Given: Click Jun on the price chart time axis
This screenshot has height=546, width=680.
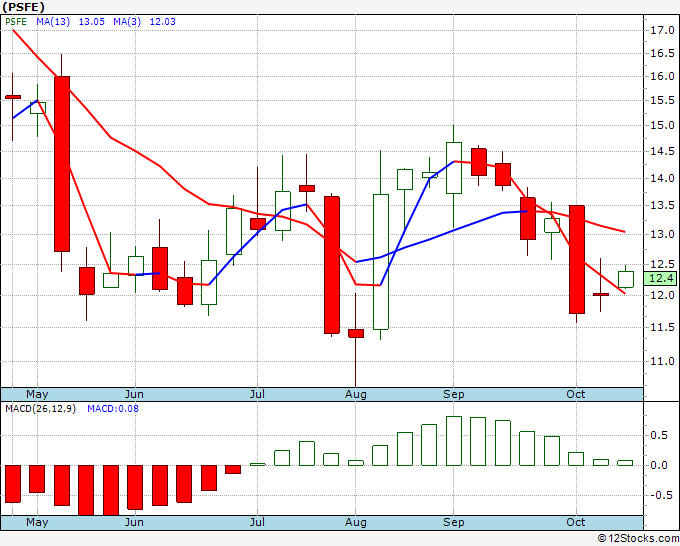Looking at the screenshot, I should point(134,394).
